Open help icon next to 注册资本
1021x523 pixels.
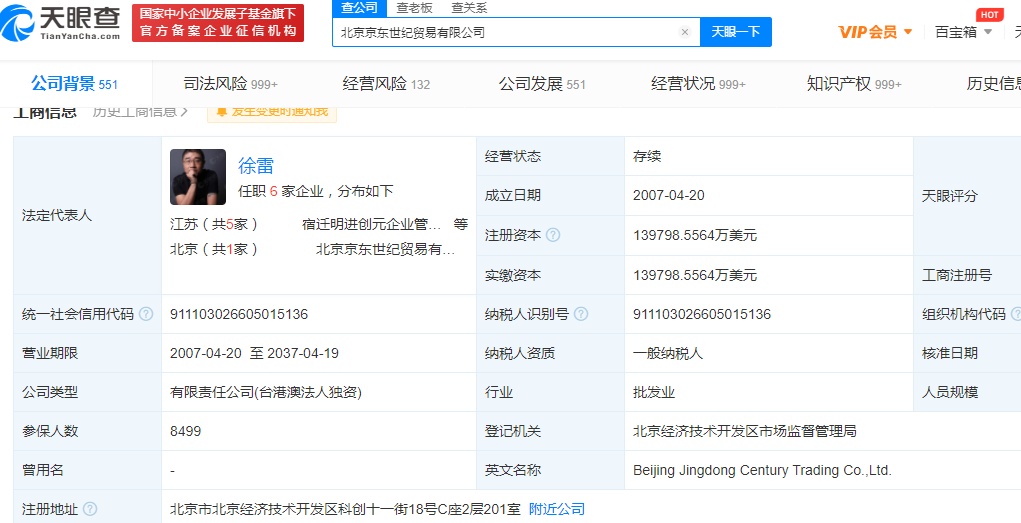[553, 235]
